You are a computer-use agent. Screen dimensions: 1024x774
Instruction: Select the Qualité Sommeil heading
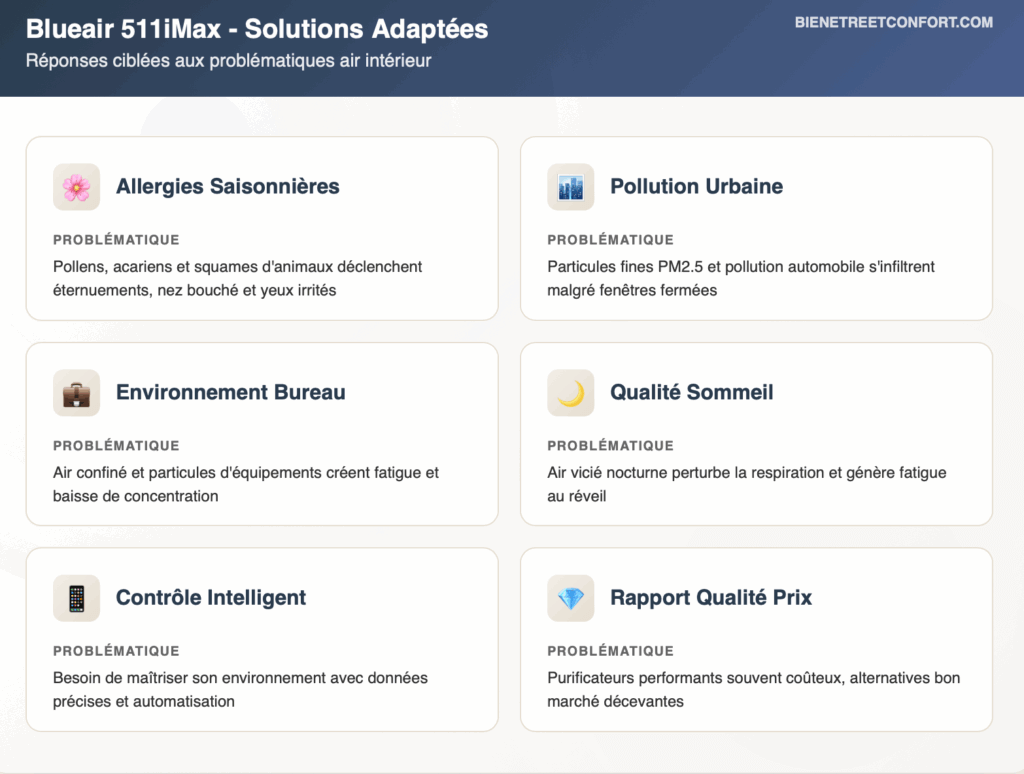[x=692, y=392]
